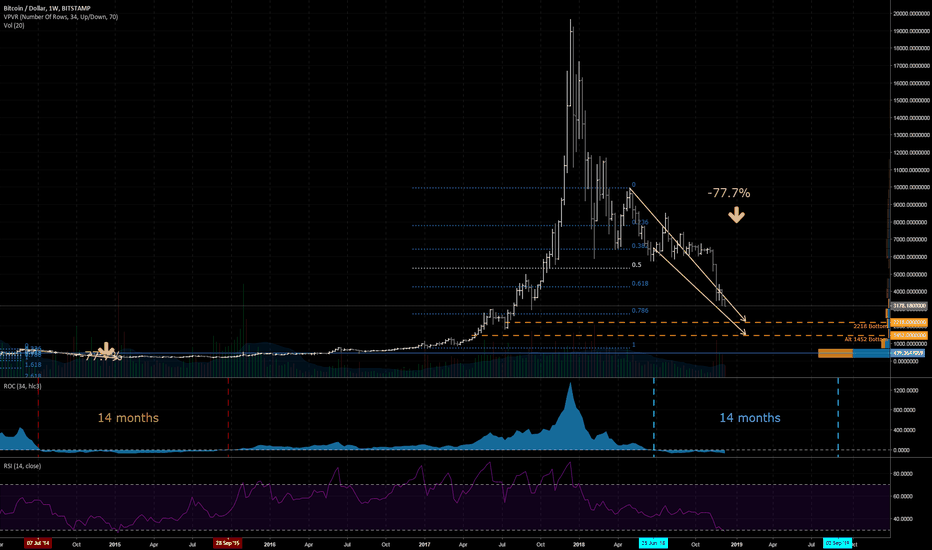Click the red '07 Jul '14' date marker

click(38, 543)
